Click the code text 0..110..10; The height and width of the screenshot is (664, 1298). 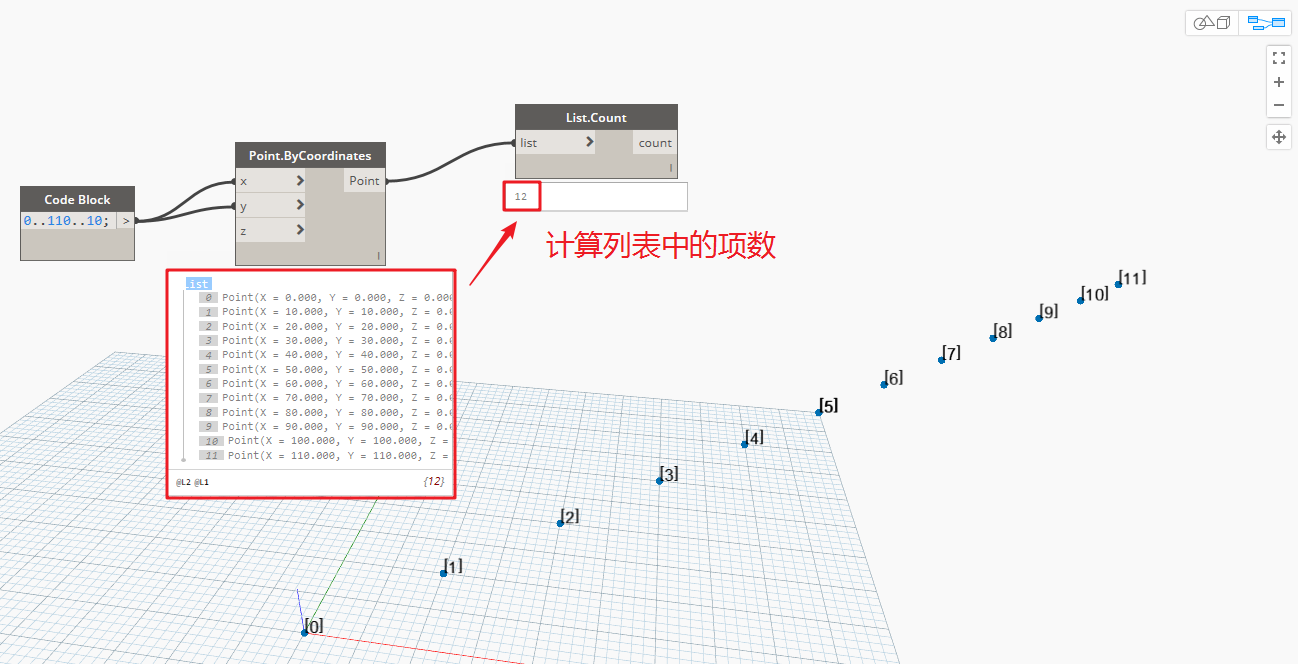pos(66,221)
